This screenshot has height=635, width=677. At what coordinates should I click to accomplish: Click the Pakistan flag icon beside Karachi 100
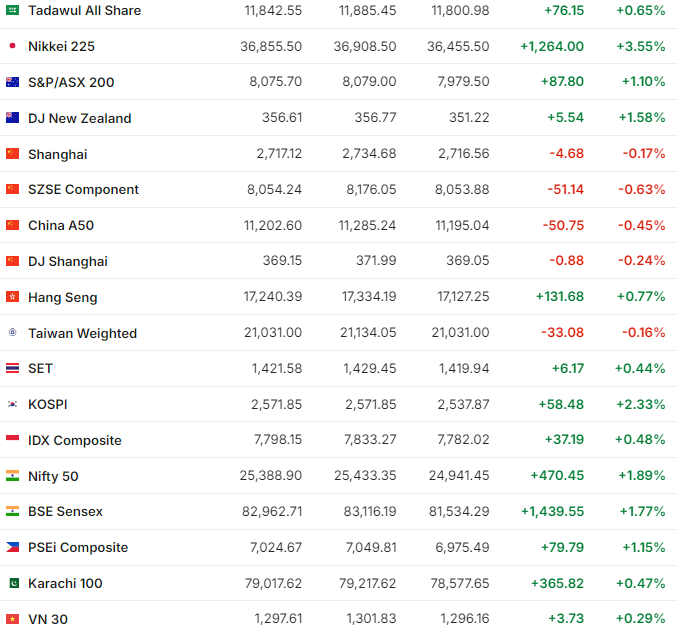(x=12, y=583)
